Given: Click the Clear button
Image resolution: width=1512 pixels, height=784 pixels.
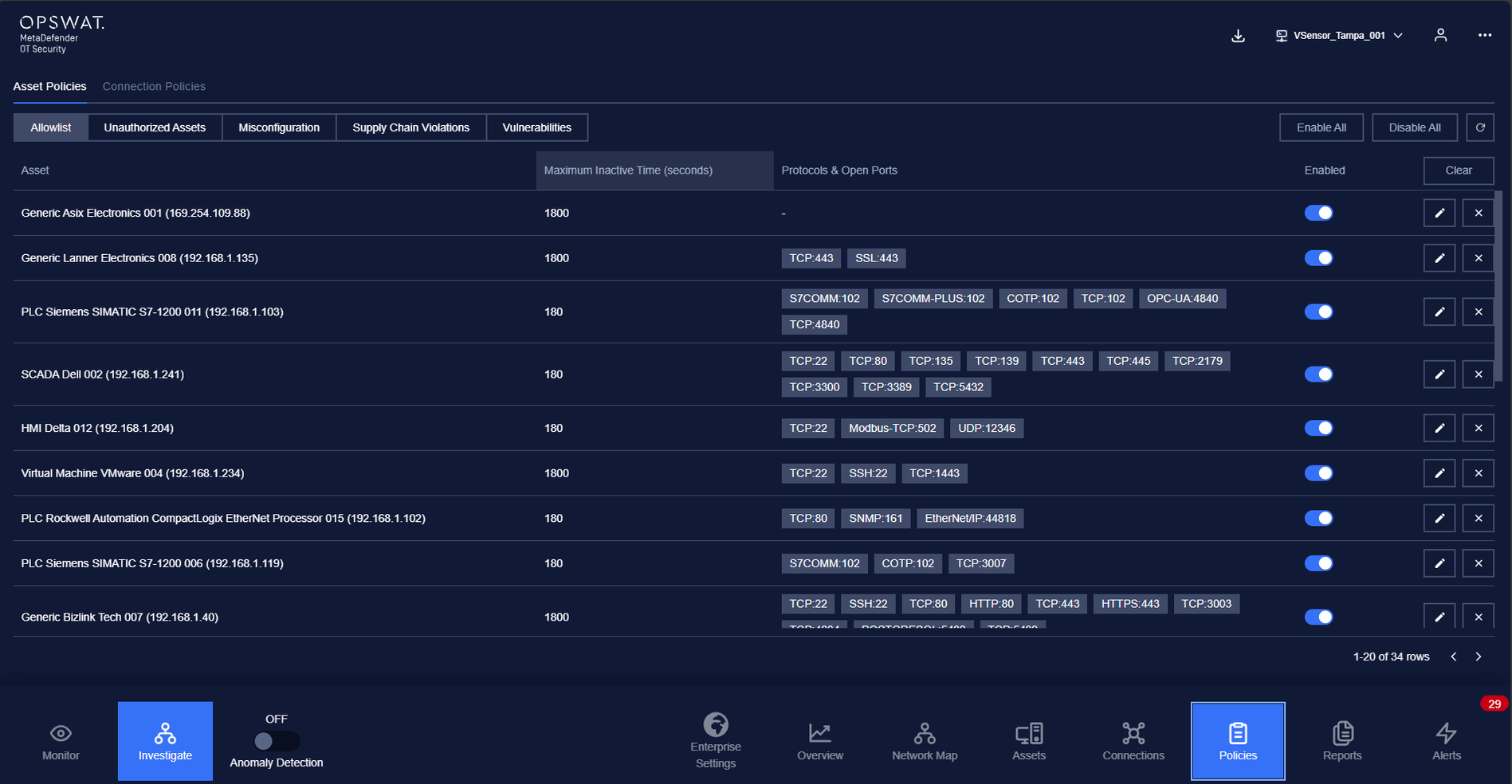Looking at the screenshot, I should (x=1459, y=171).
